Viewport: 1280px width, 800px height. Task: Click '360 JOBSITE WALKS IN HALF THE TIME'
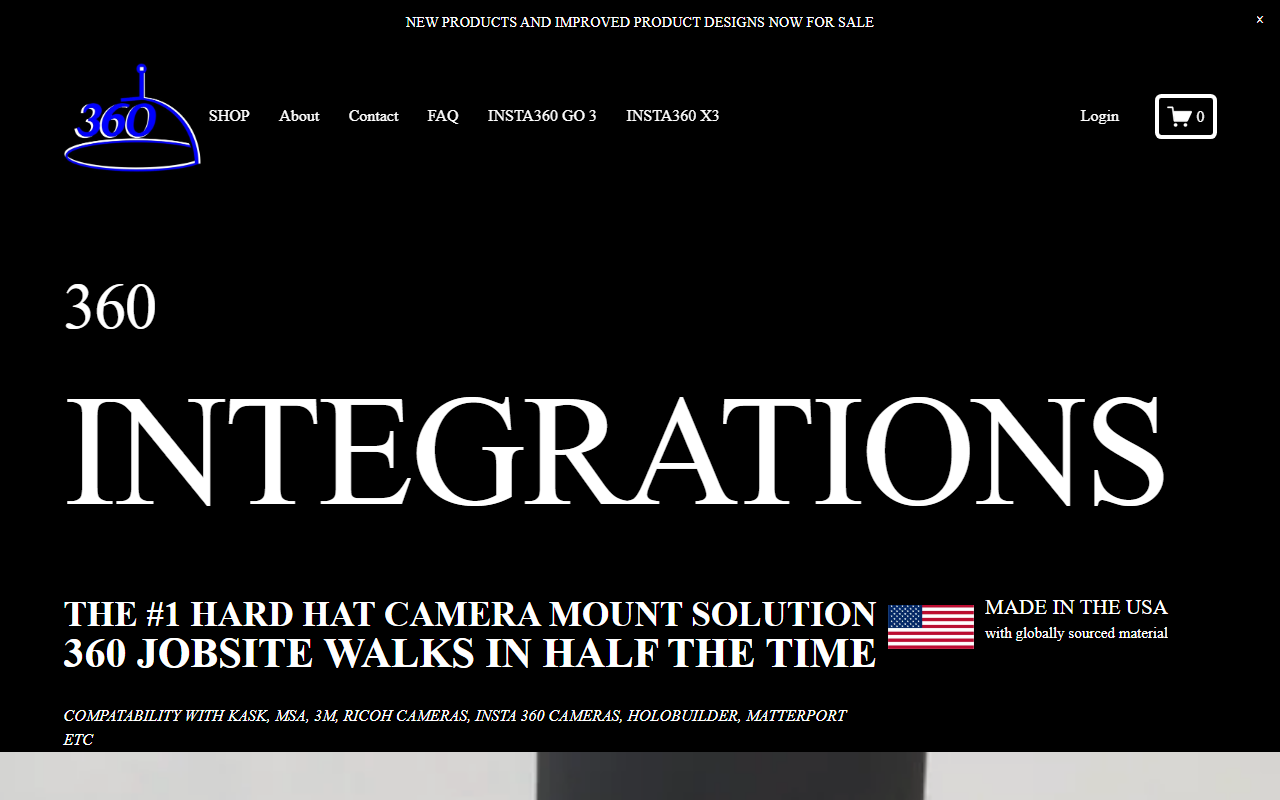pos(470,653)
